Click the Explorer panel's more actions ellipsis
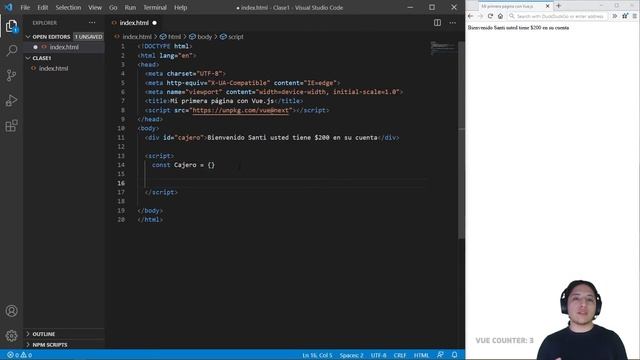Screen dimensions: 640x360 click(x=92, y=23)
